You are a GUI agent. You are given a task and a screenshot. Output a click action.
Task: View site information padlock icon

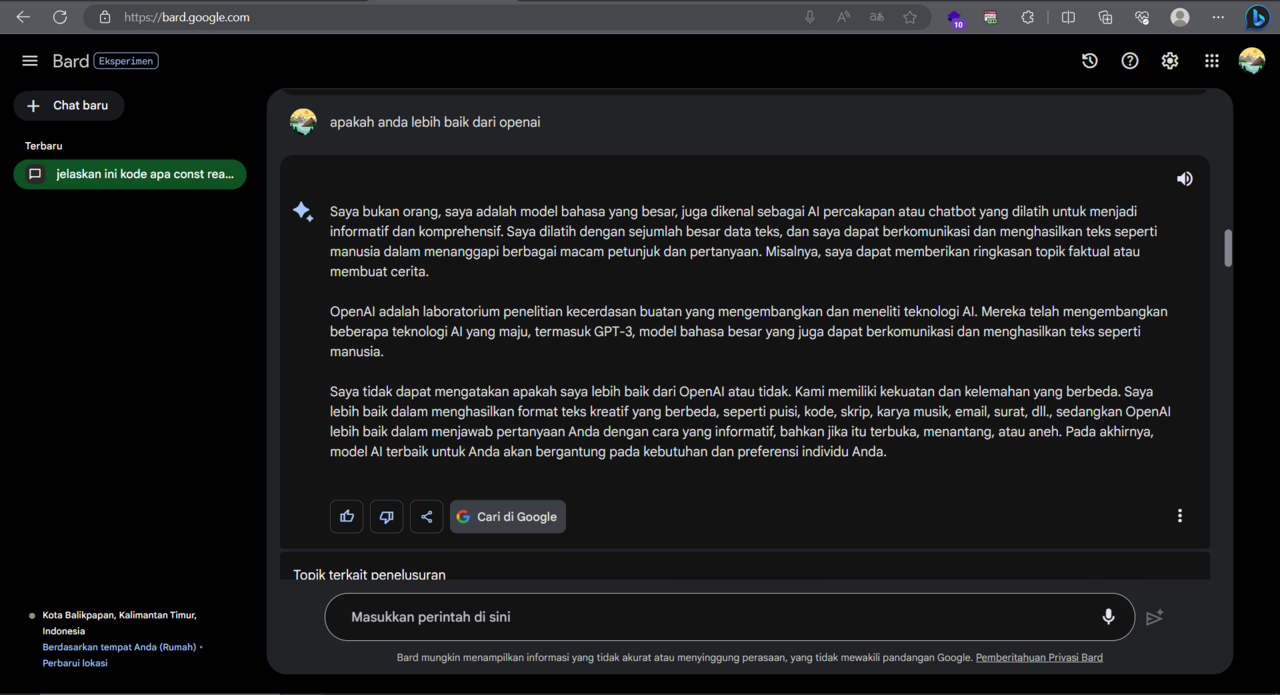click(105, 17)
